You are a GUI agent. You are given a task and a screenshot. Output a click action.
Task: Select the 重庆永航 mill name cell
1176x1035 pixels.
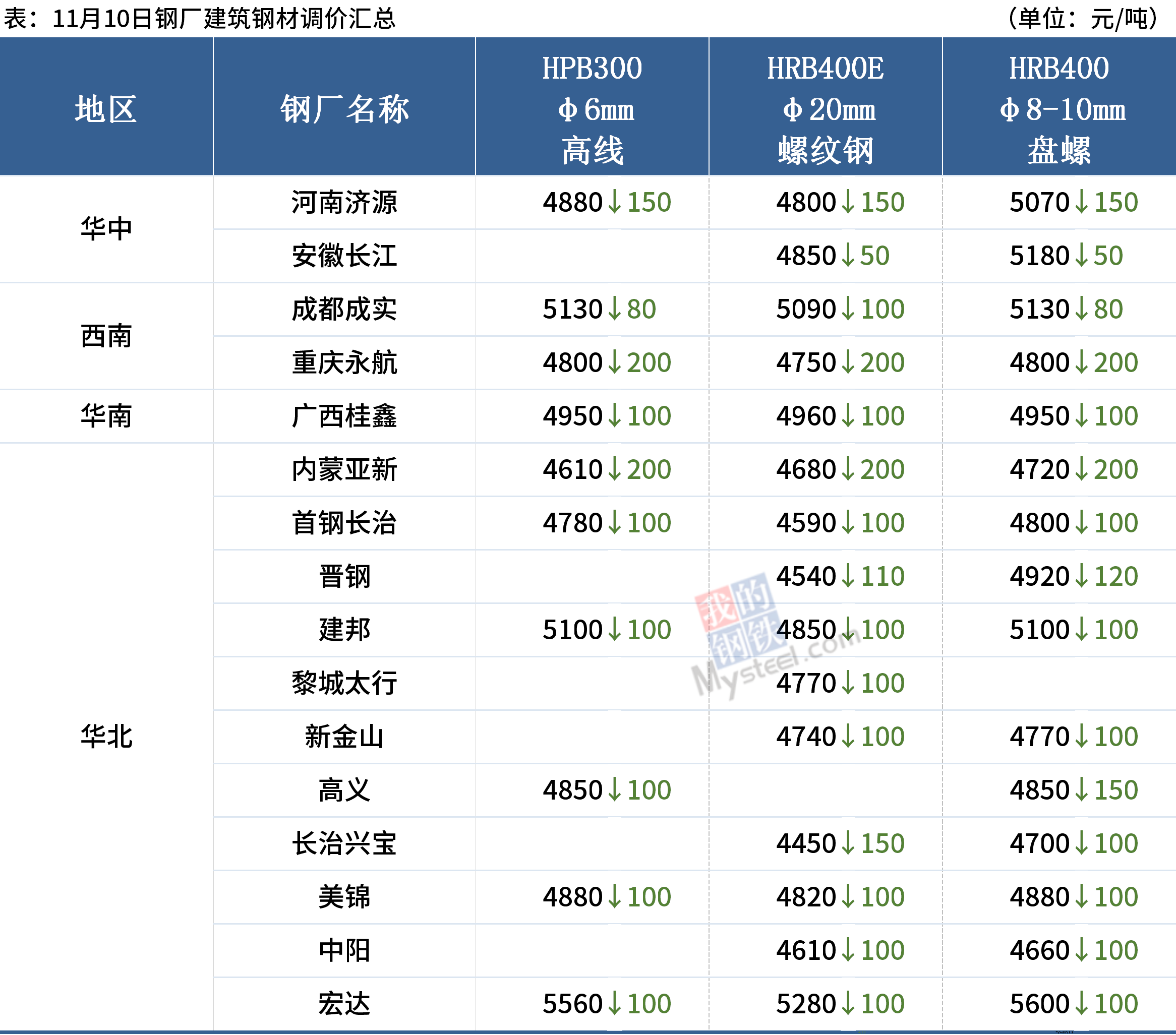coord(344,363)
